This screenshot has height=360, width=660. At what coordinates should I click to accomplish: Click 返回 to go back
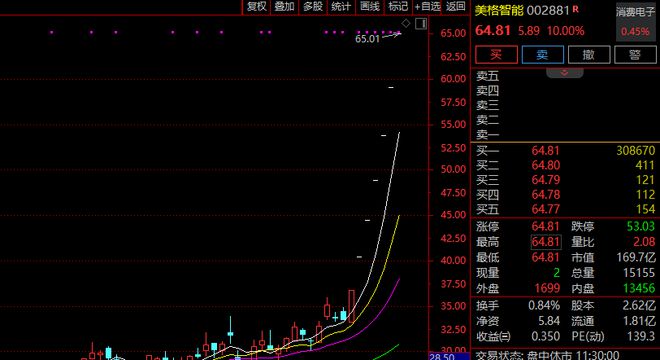click(456, 7)
